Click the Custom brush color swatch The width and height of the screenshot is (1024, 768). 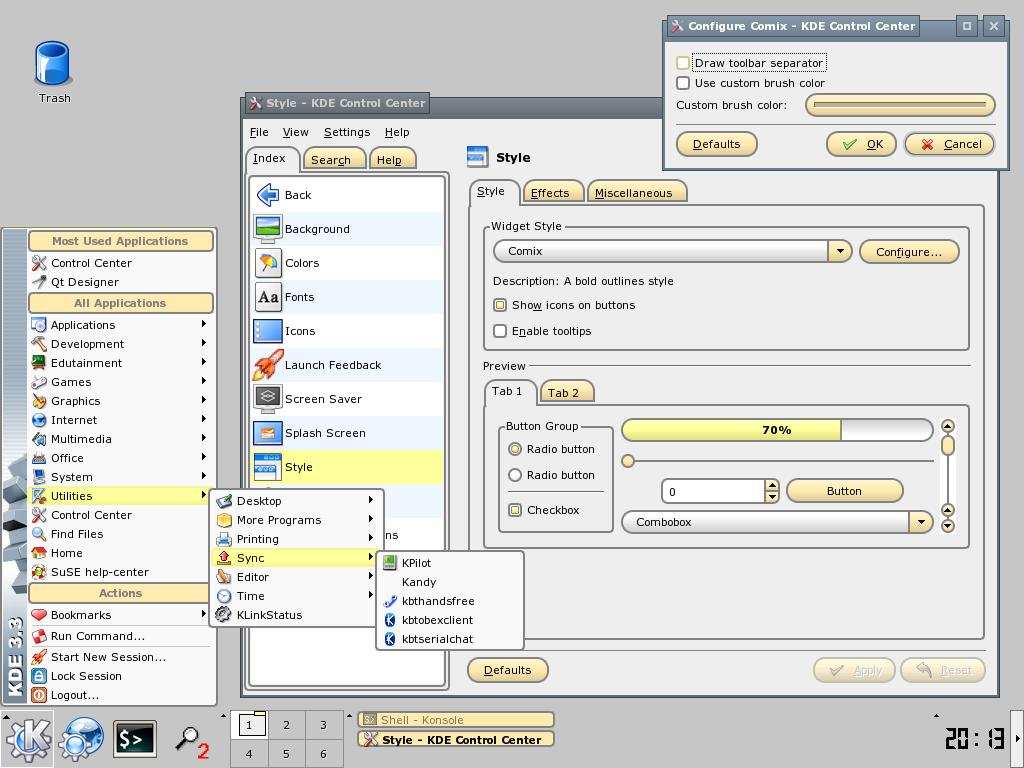(900, 104)
